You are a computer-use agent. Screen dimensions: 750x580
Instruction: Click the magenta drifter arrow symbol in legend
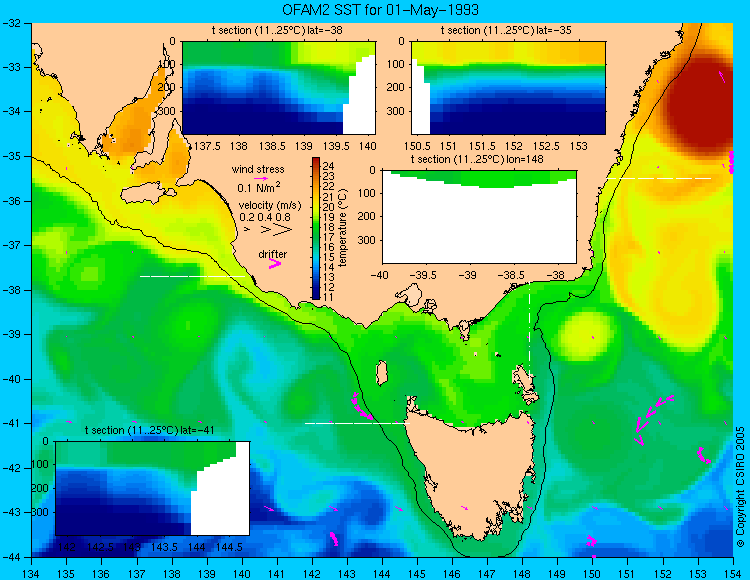click(x=275, y=263)
